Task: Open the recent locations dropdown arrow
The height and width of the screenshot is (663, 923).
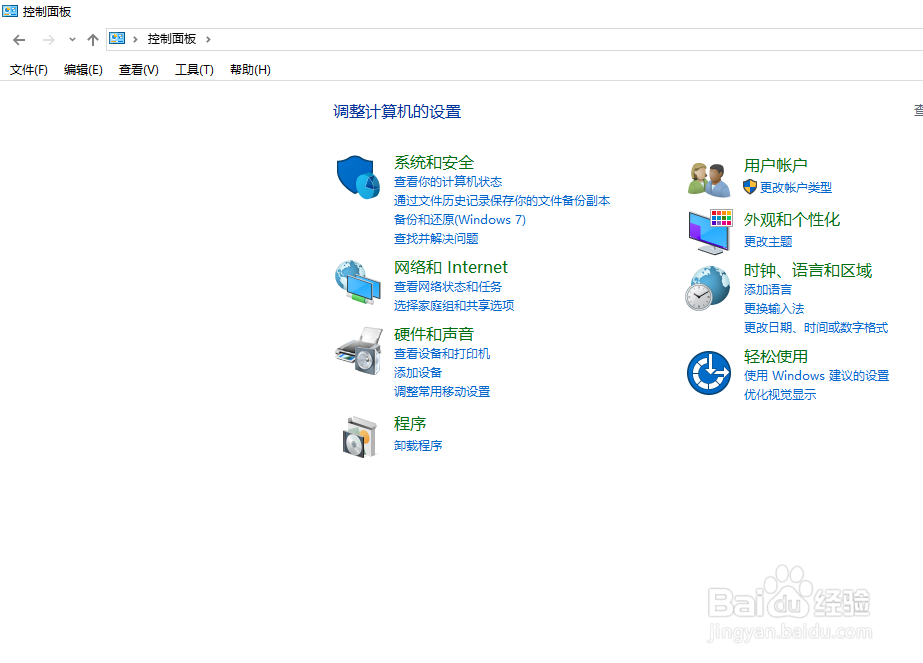Action: [72, 39]
